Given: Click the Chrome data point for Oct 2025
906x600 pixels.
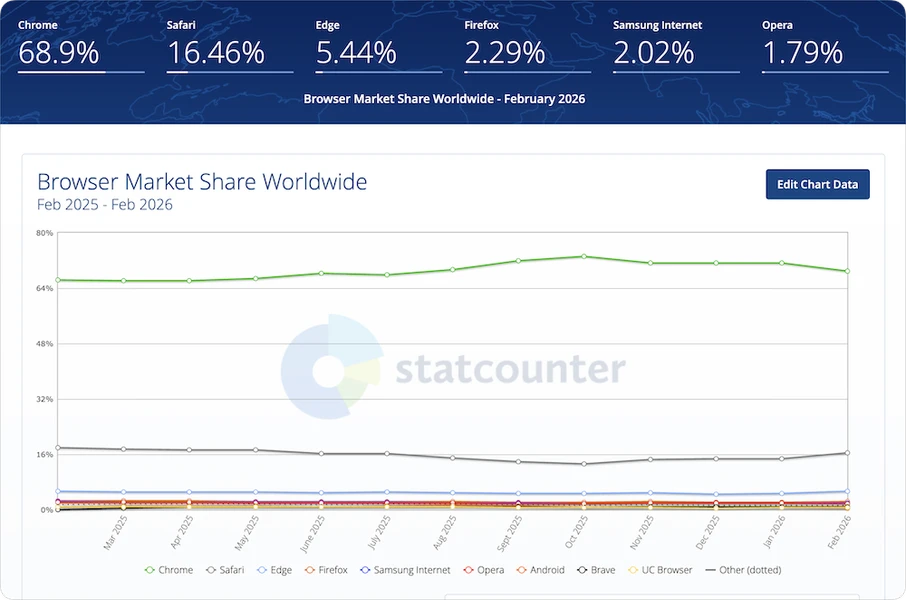Looking at the screenshot, I should coord(584,256).
